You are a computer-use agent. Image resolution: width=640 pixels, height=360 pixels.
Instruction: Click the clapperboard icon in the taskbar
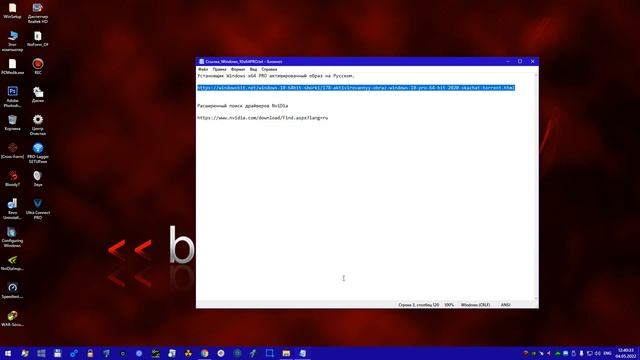point(156,353)
